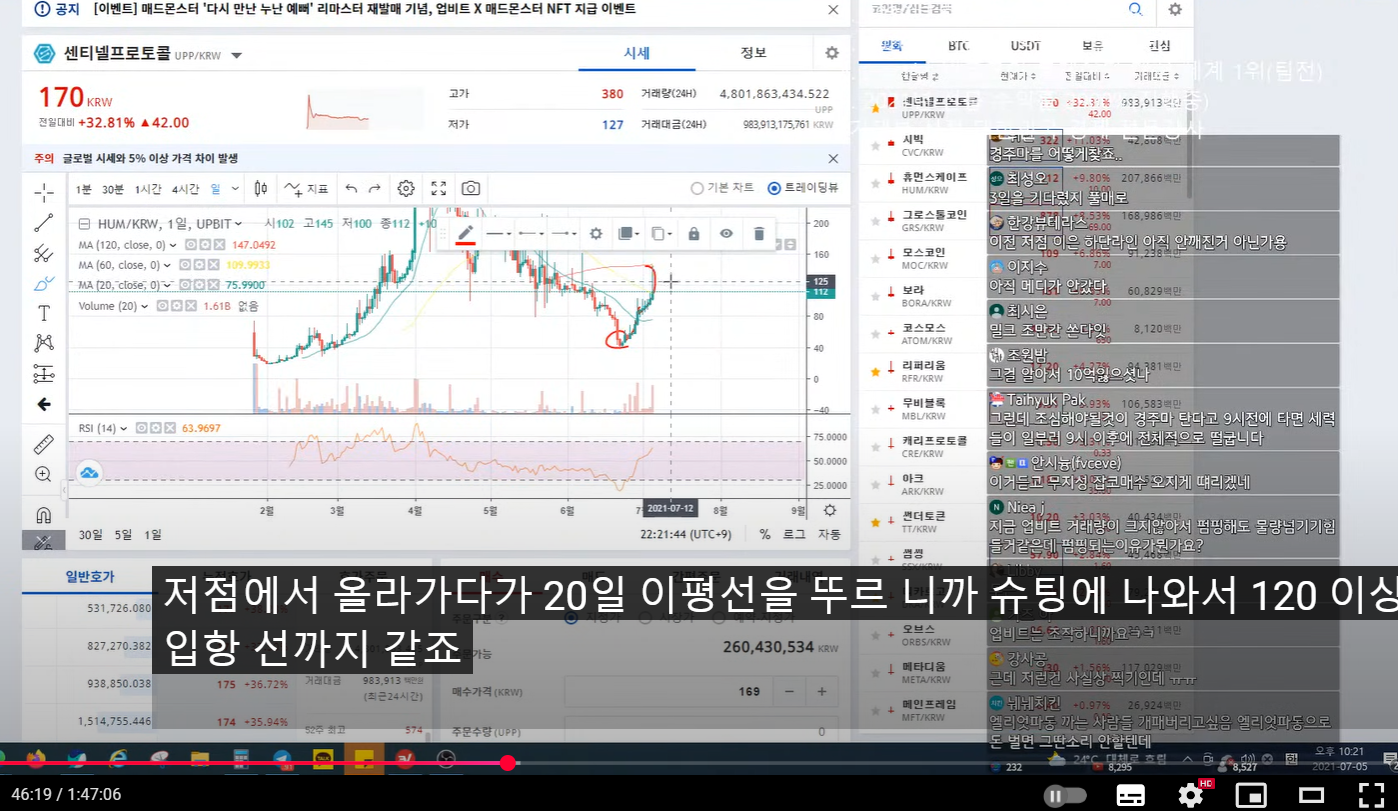Toggle the magnet mode tool
This screenshot has width=1398, height=811.
pyautogui.click(x=44, y=515)
